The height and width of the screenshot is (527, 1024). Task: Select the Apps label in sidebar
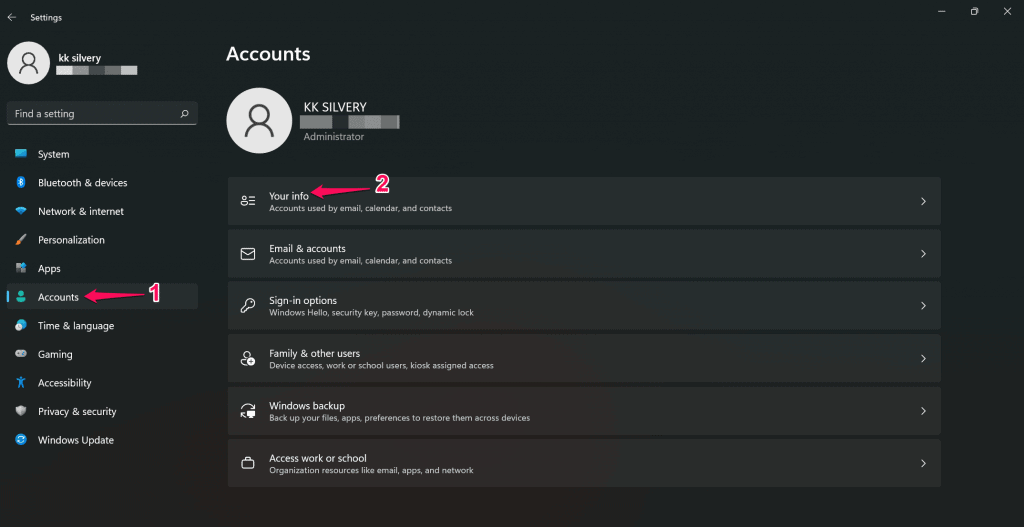49,268
